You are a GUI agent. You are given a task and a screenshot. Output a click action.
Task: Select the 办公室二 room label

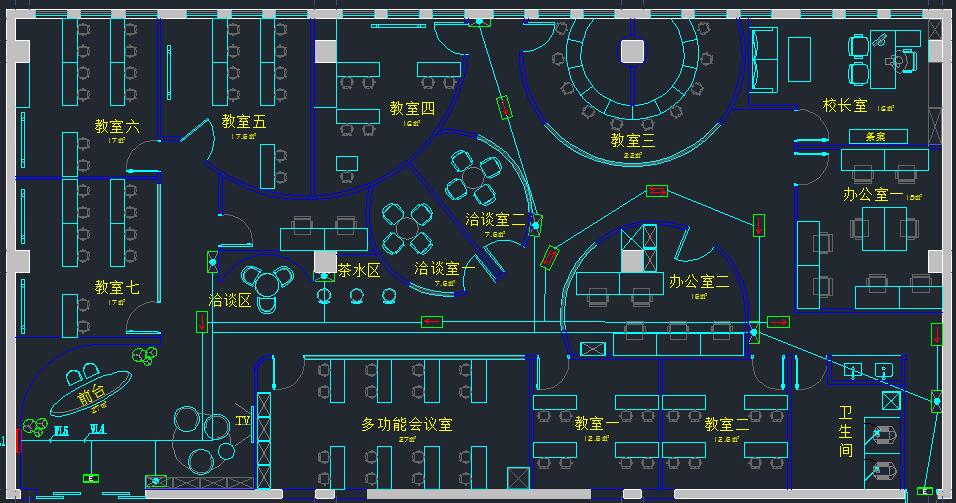tap(699, 281)
